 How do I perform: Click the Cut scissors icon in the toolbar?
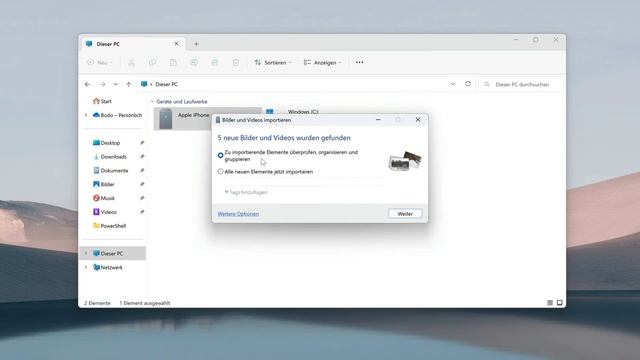pos(131,62)
